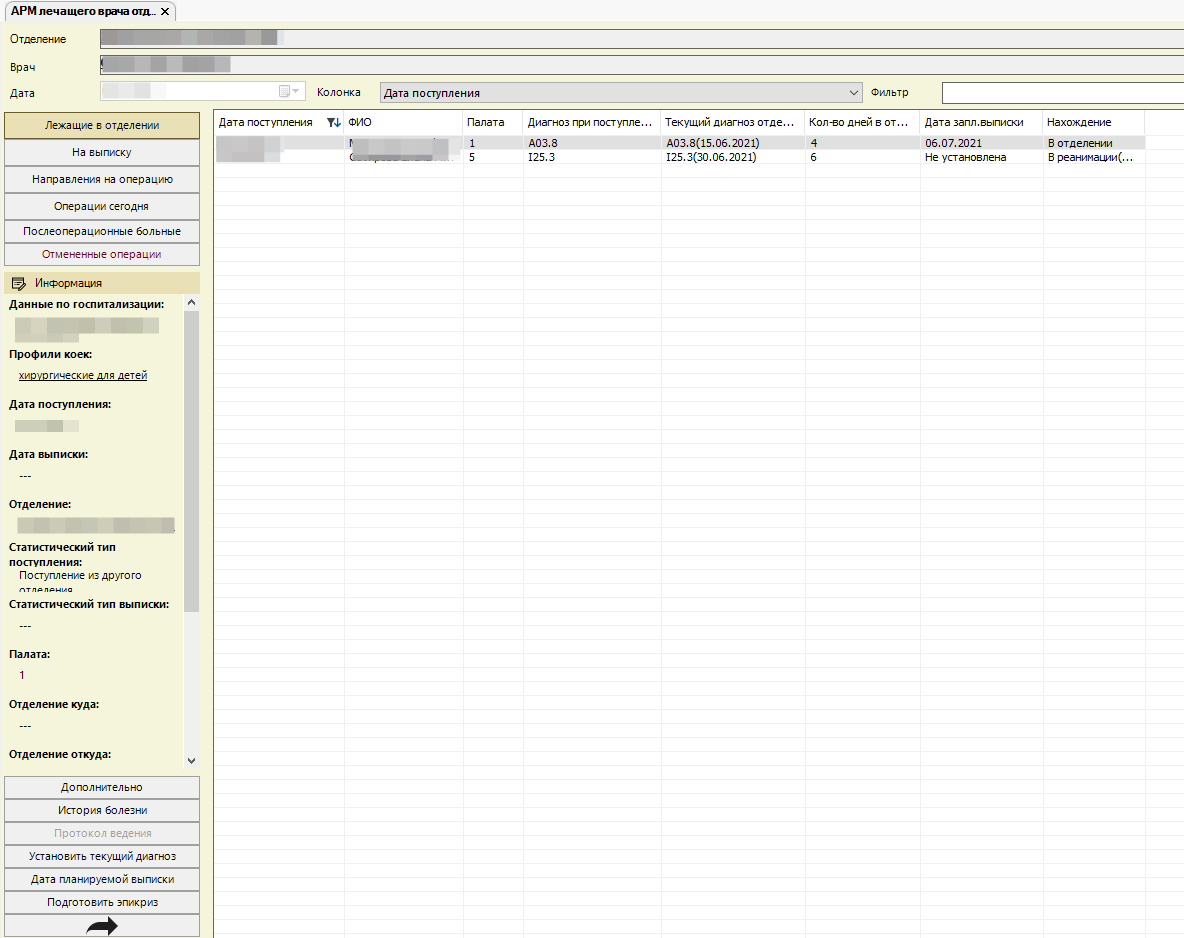1184x938 pixels.
Task: Click Дата планируемой выписки button
Action: pyautogui.click(x=102, y=879)
